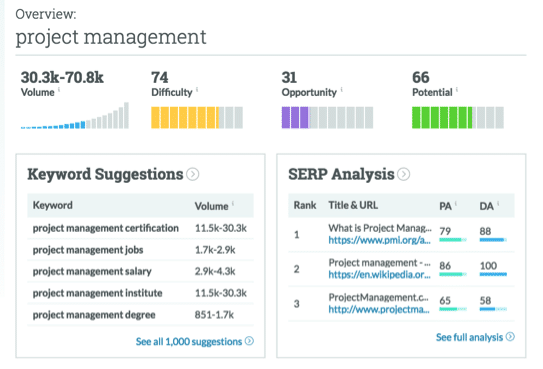Click arrow icon beside See all suggestions
543x369 pixels.
pyautogui.click(x=249, y=341)
